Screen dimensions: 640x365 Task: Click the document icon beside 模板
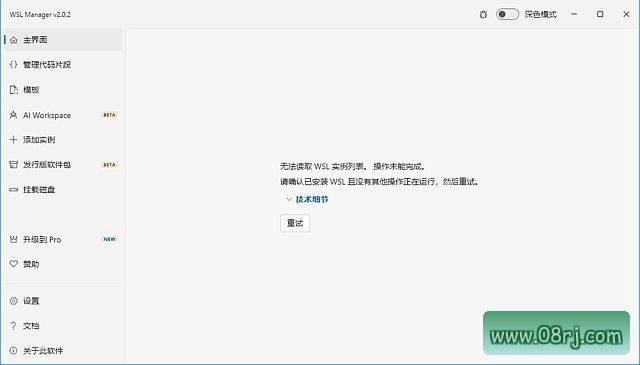coord(14,90)
